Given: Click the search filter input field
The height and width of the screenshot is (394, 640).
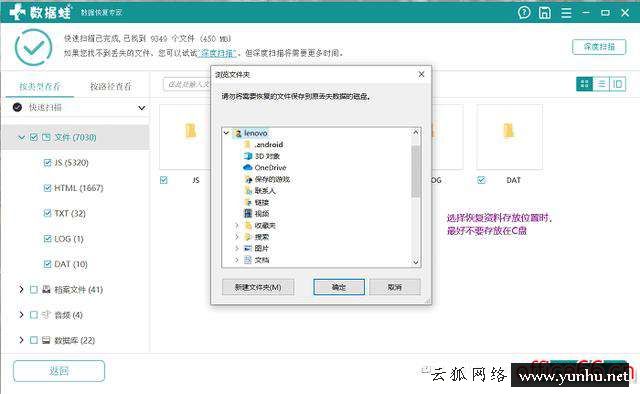Looking at the screenshot, I should coord(187,85).
